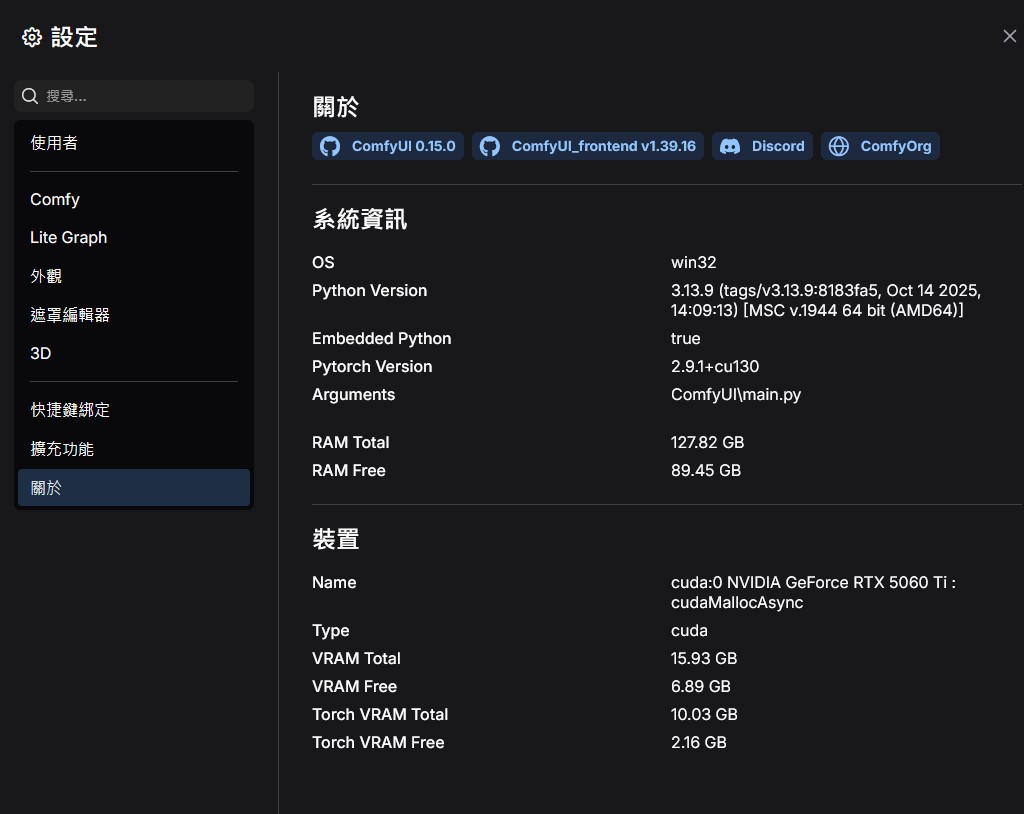
Task: Focus the 搜尋 settings search field
Action: (x=145, y=96)
